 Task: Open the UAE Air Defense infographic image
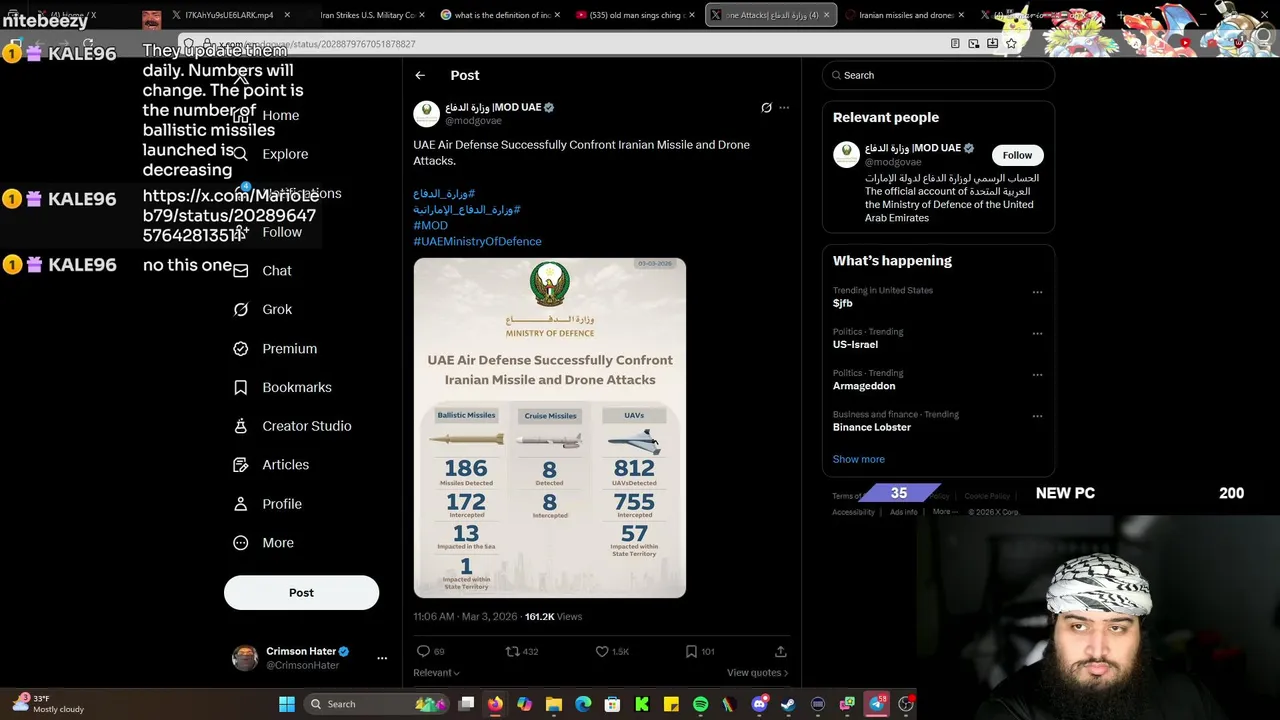(550, 428)
